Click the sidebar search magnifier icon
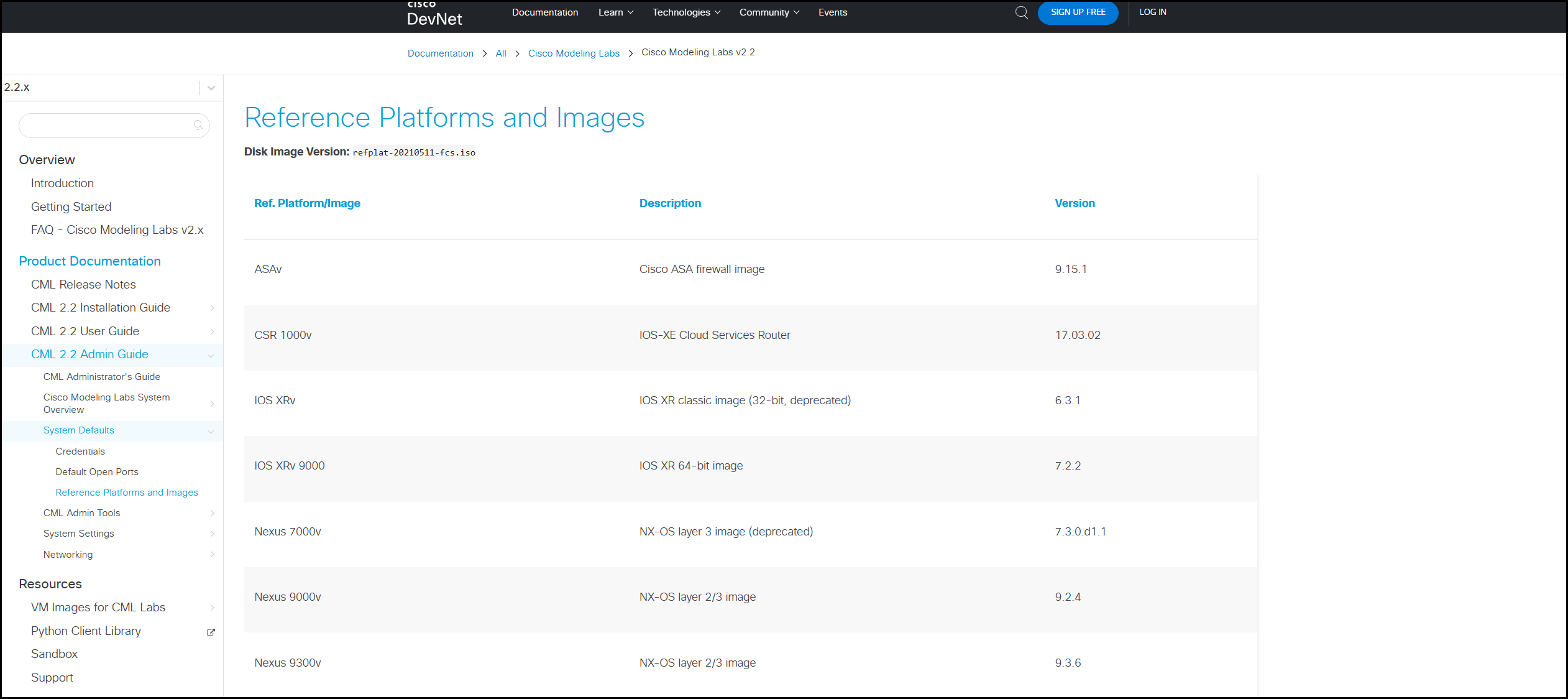Viewport: 1568px width, 699px height. (x=198, y=125)
